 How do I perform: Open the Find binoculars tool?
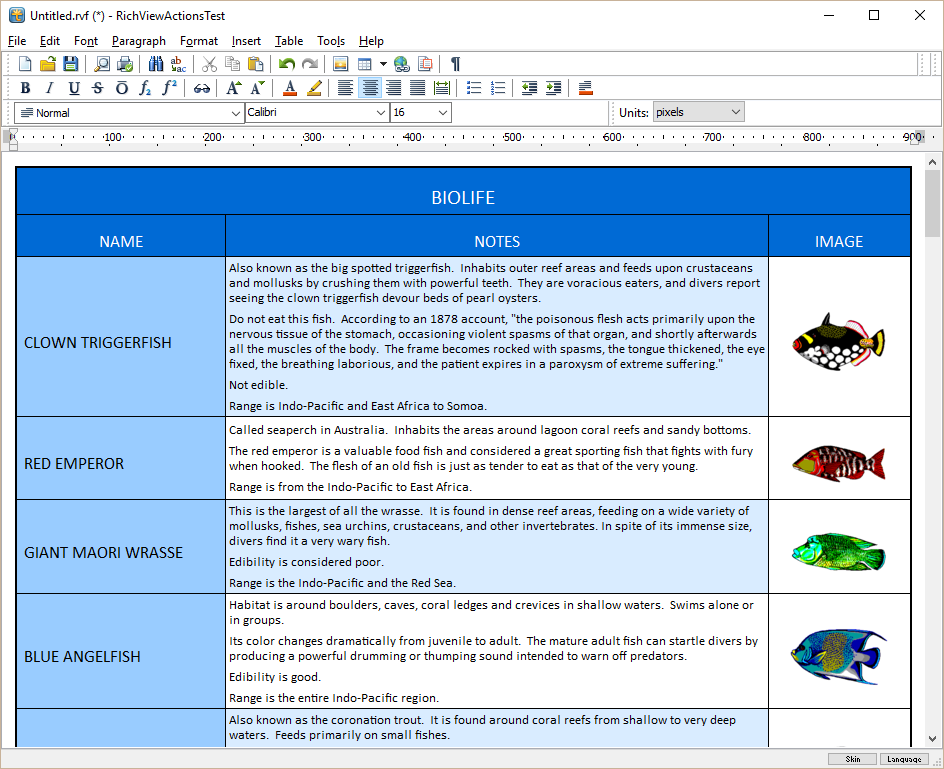(155, 64)
